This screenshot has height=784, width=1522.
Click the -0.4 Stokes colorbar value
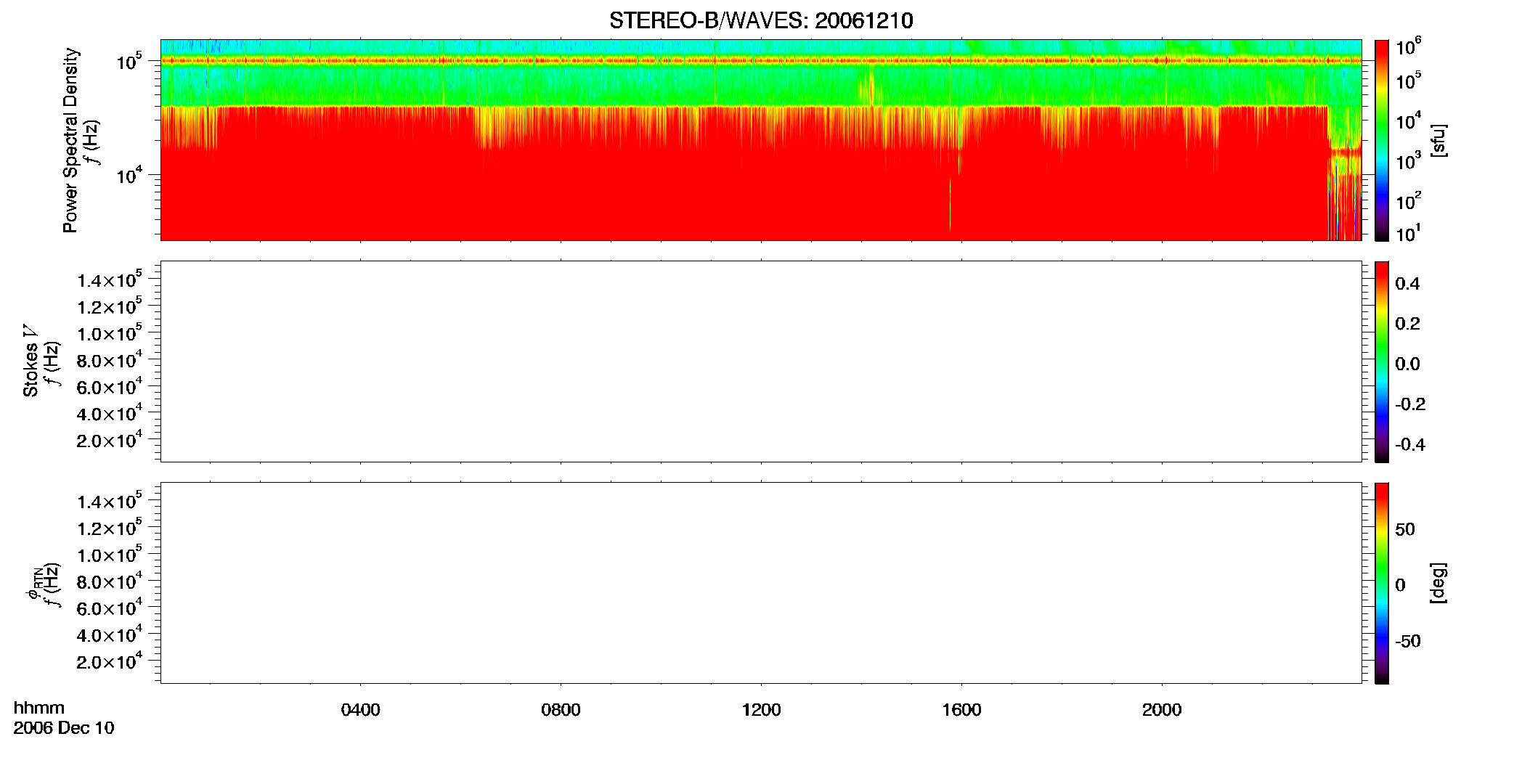click(x=1410, y=445)
